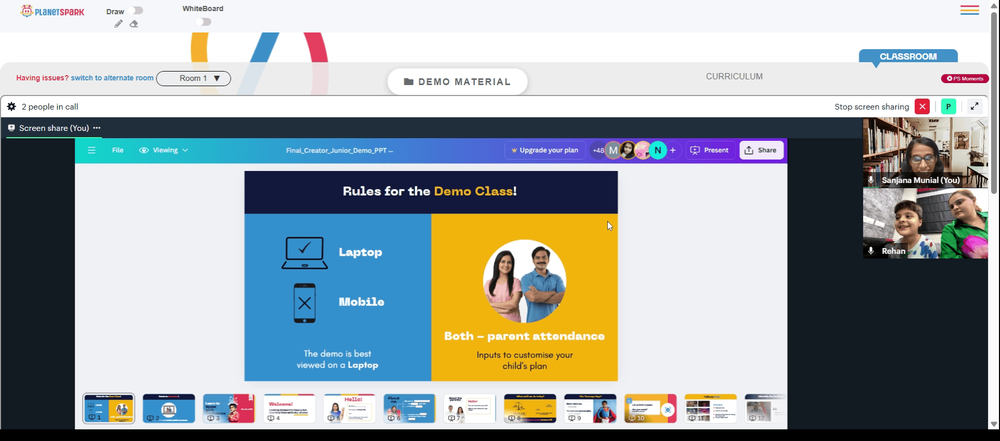Click the parents photo circle on slide
Viewport: 1000px width, 441px height.
tap(524, 281)
